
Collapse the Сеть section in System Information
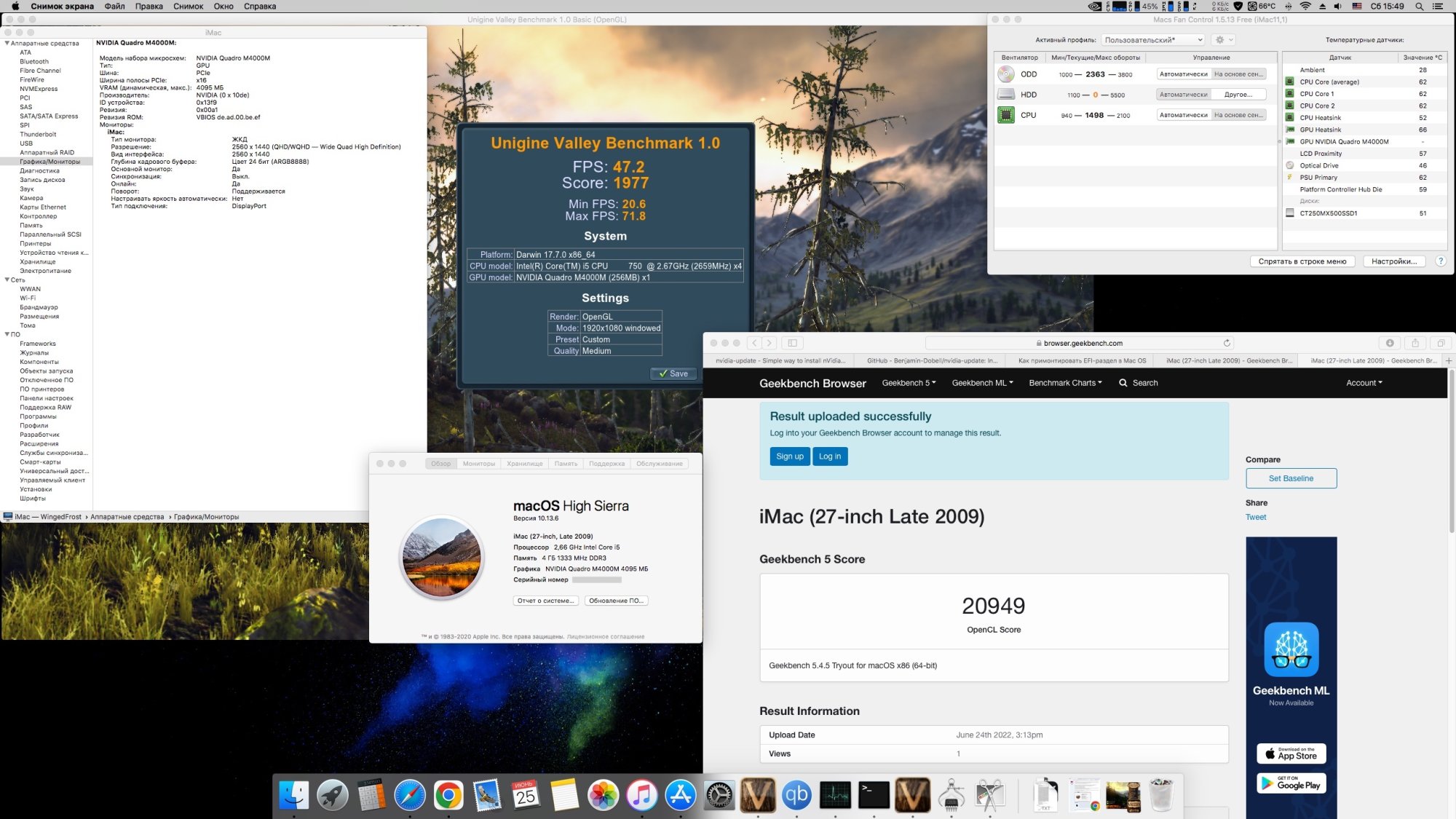tap(7, 280)
